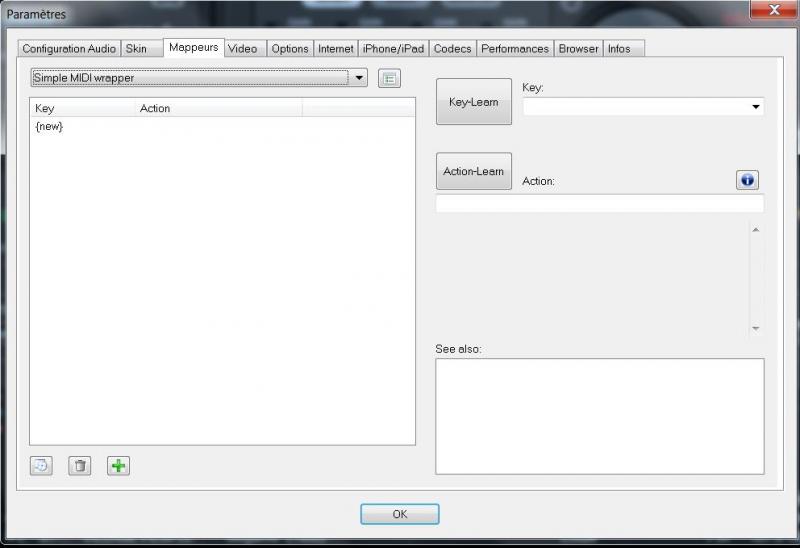Click the description scrollbar up arrow

pos(756,230)
